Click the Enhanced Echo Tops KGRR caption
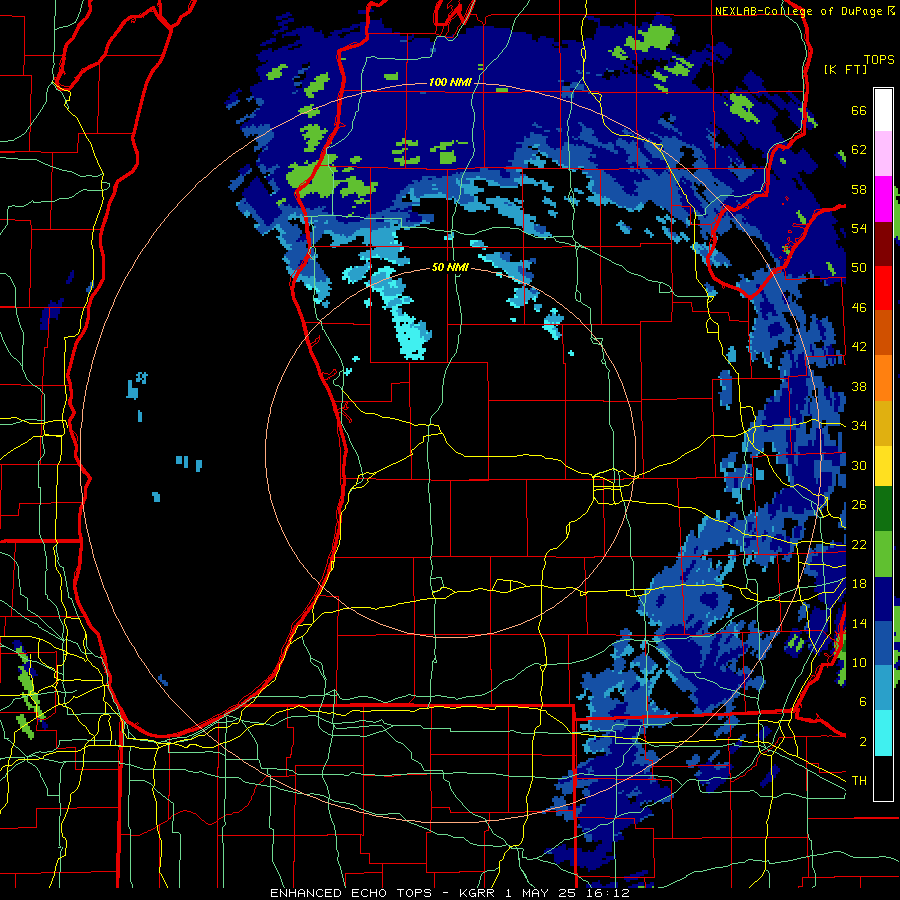The width and height of the screenshot is (900, 900). point(450,893)
